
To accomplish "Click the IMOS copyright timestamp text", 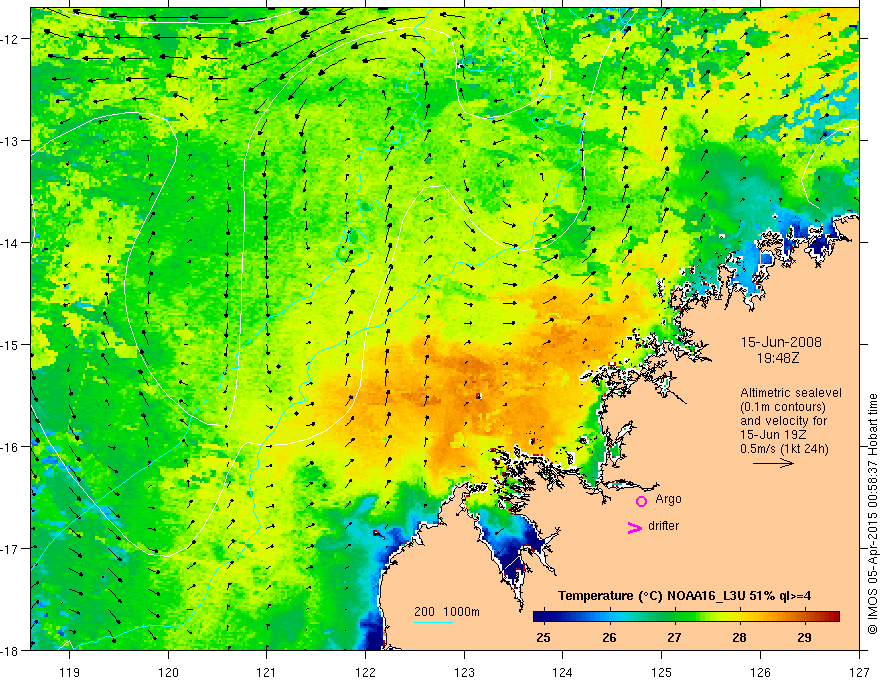I will click(x=872, y=514).
